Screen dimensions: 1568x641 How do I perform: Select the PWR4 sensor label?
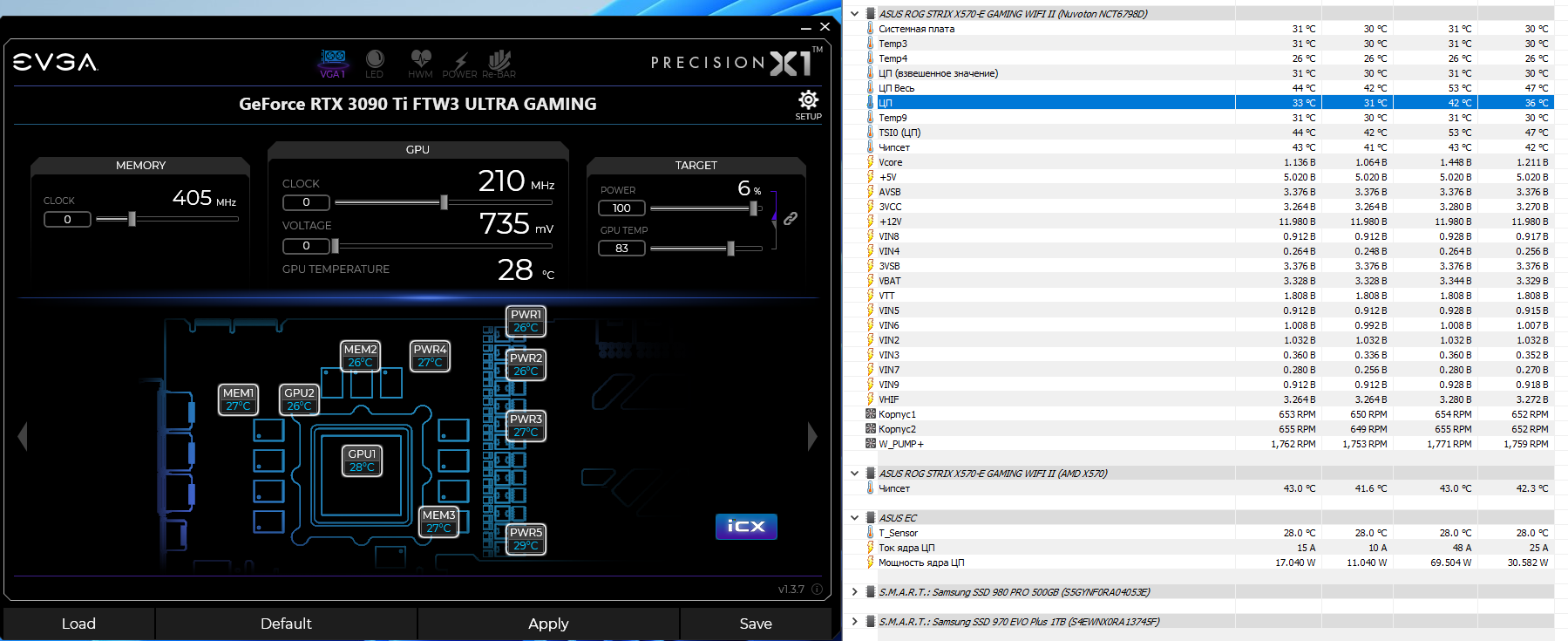[x=430, y=356]
